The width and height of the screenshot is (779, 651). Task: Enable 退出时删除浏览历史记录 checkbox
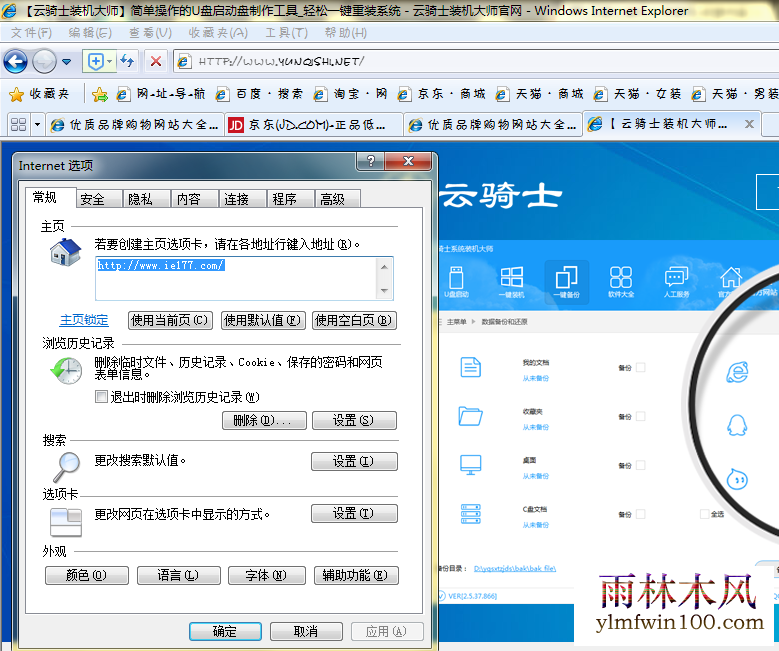(101, 397)
